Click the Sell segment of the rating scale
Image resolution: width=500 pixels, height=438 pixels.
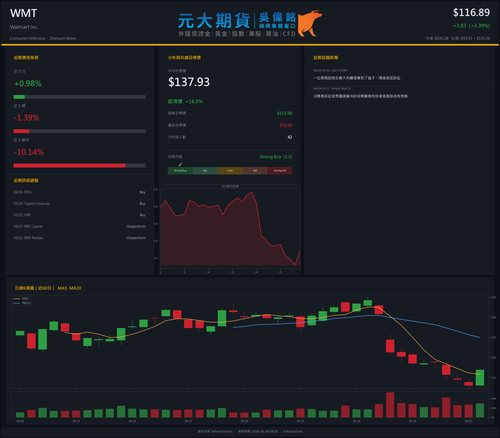[255, 171]
